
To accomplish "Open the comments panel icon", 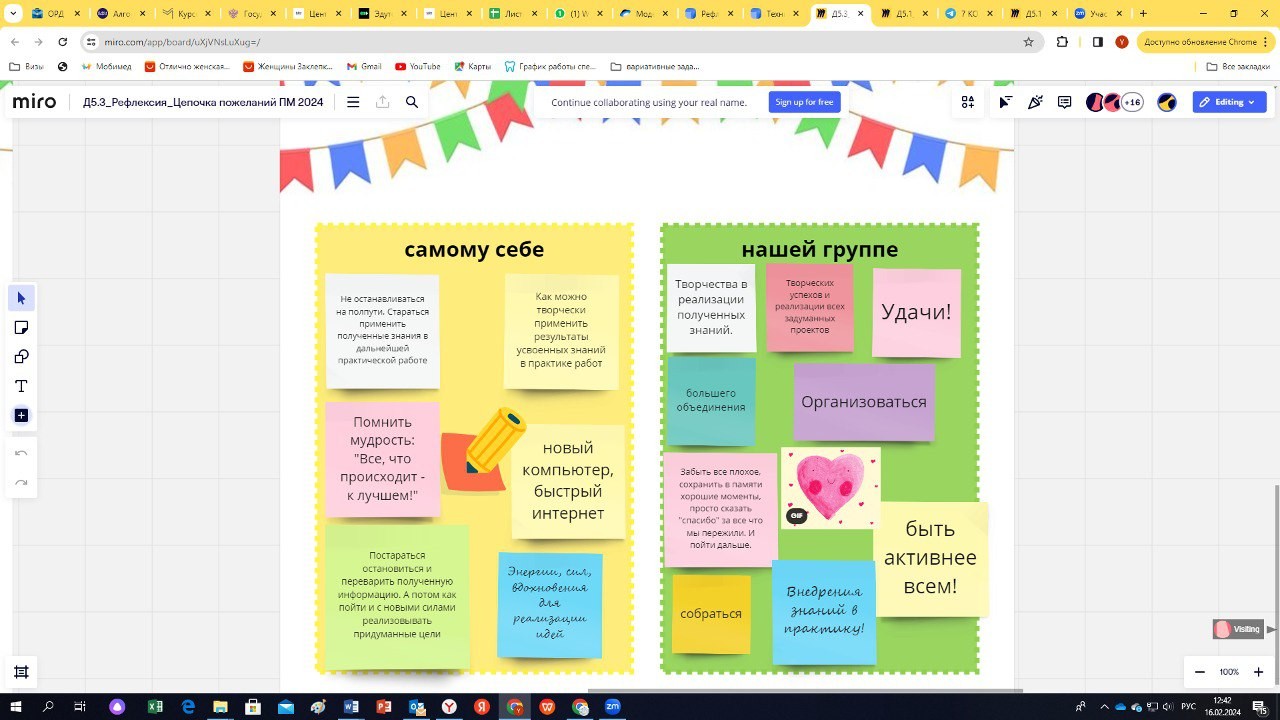I will (1065, 102).
